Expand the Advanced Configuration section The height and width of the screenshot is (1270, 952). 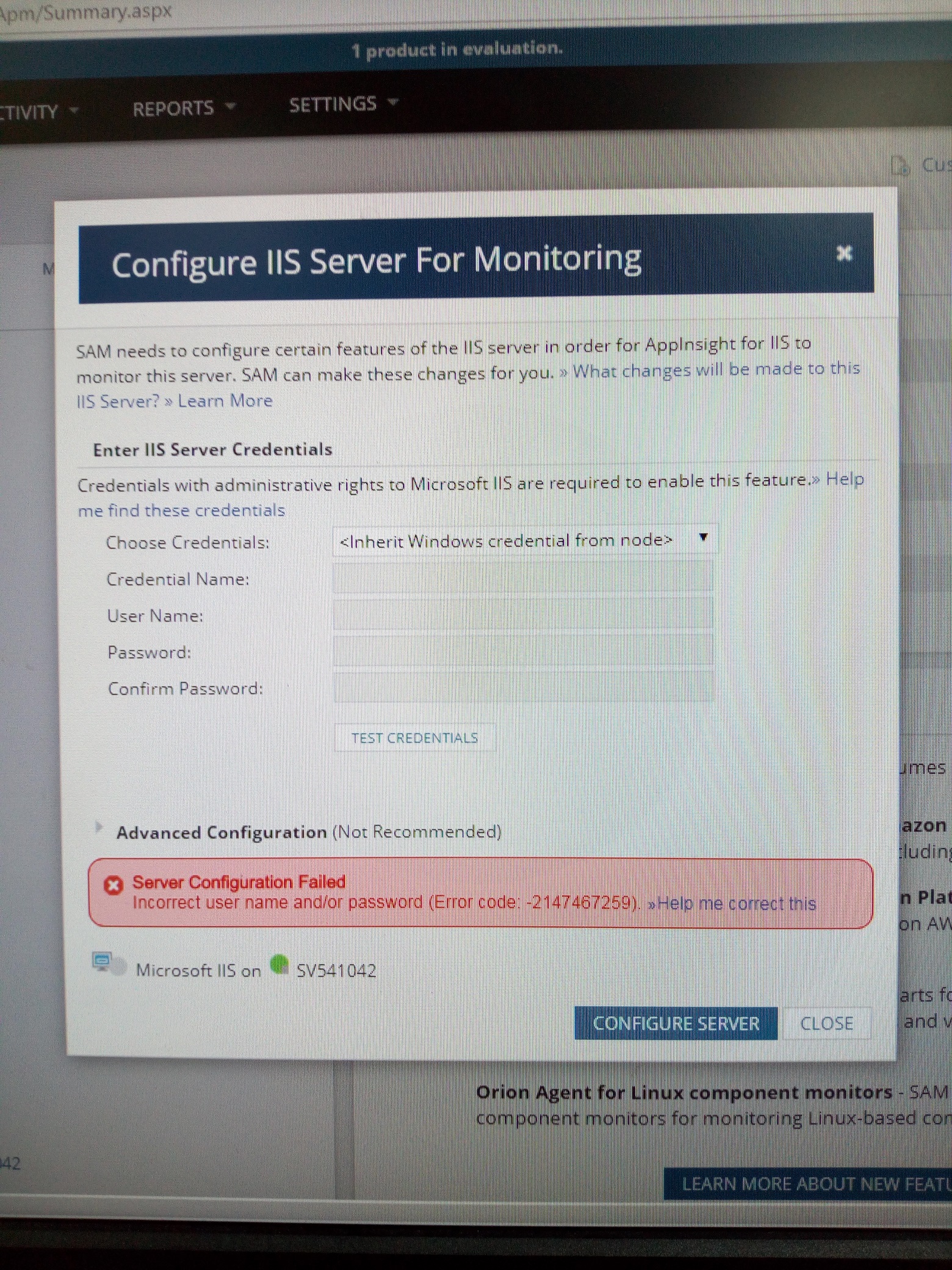click(98, 828)
